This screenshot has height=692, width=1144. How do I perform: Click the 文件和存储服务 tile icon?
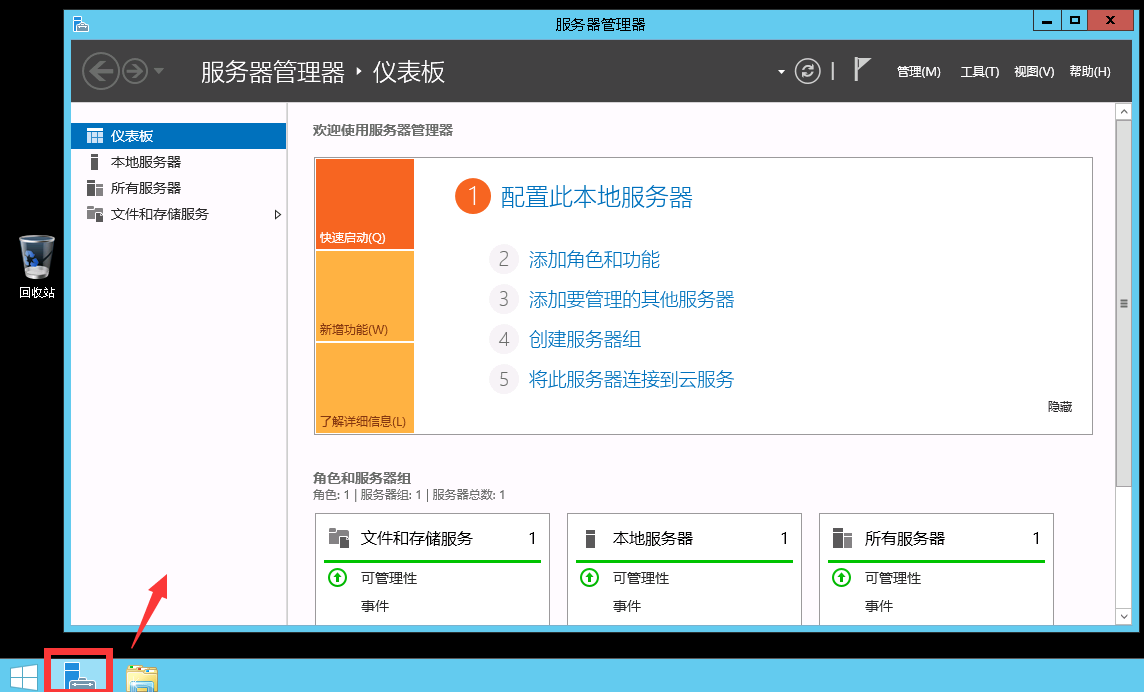(339, 538)
